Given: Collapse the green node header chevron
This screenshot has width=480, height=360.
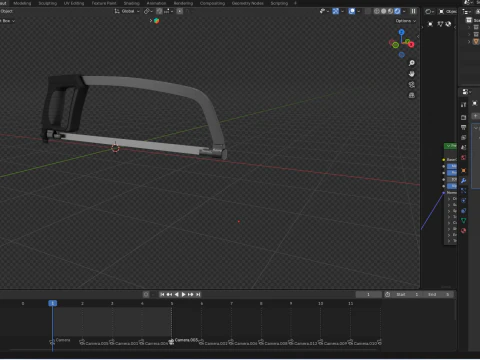Looking at the screenshot, I should (449, 146).
